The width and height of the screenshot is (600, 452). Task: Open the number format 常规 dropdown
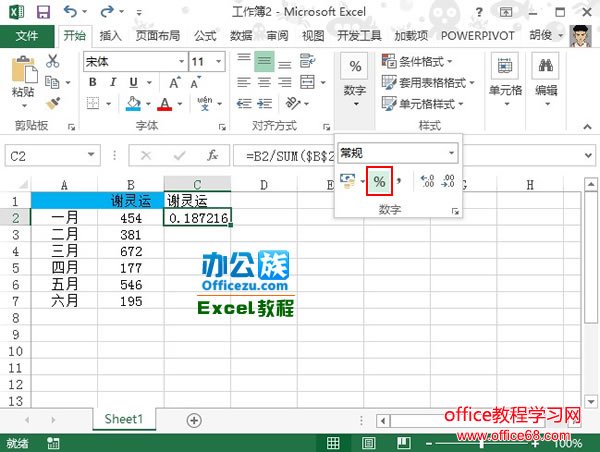[452, 153]
